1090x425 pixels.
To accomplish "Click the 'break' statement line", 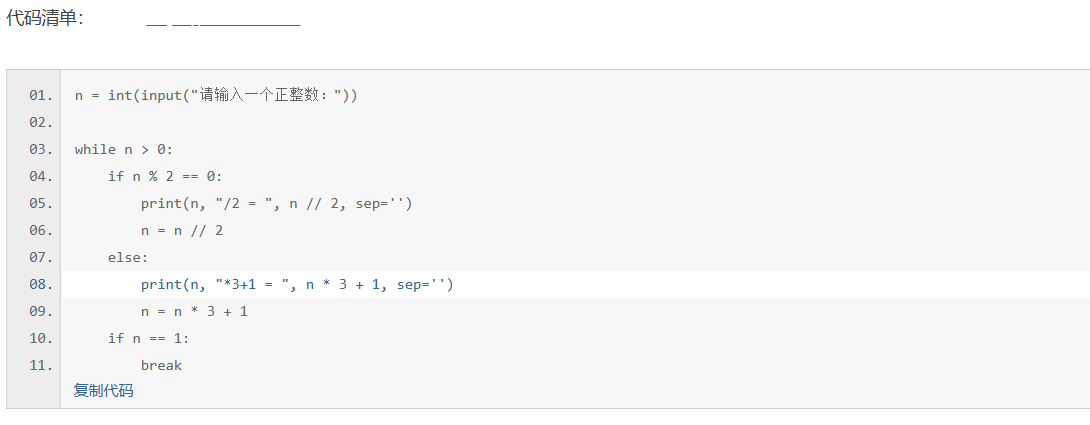I will [x=161, y=366].
